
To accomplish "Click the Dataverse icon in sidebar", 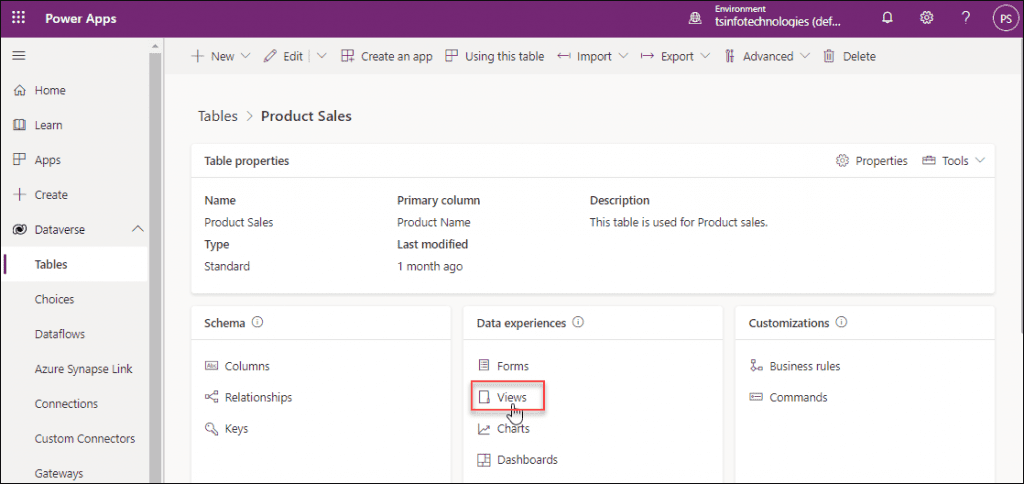I will coord(20,229).
